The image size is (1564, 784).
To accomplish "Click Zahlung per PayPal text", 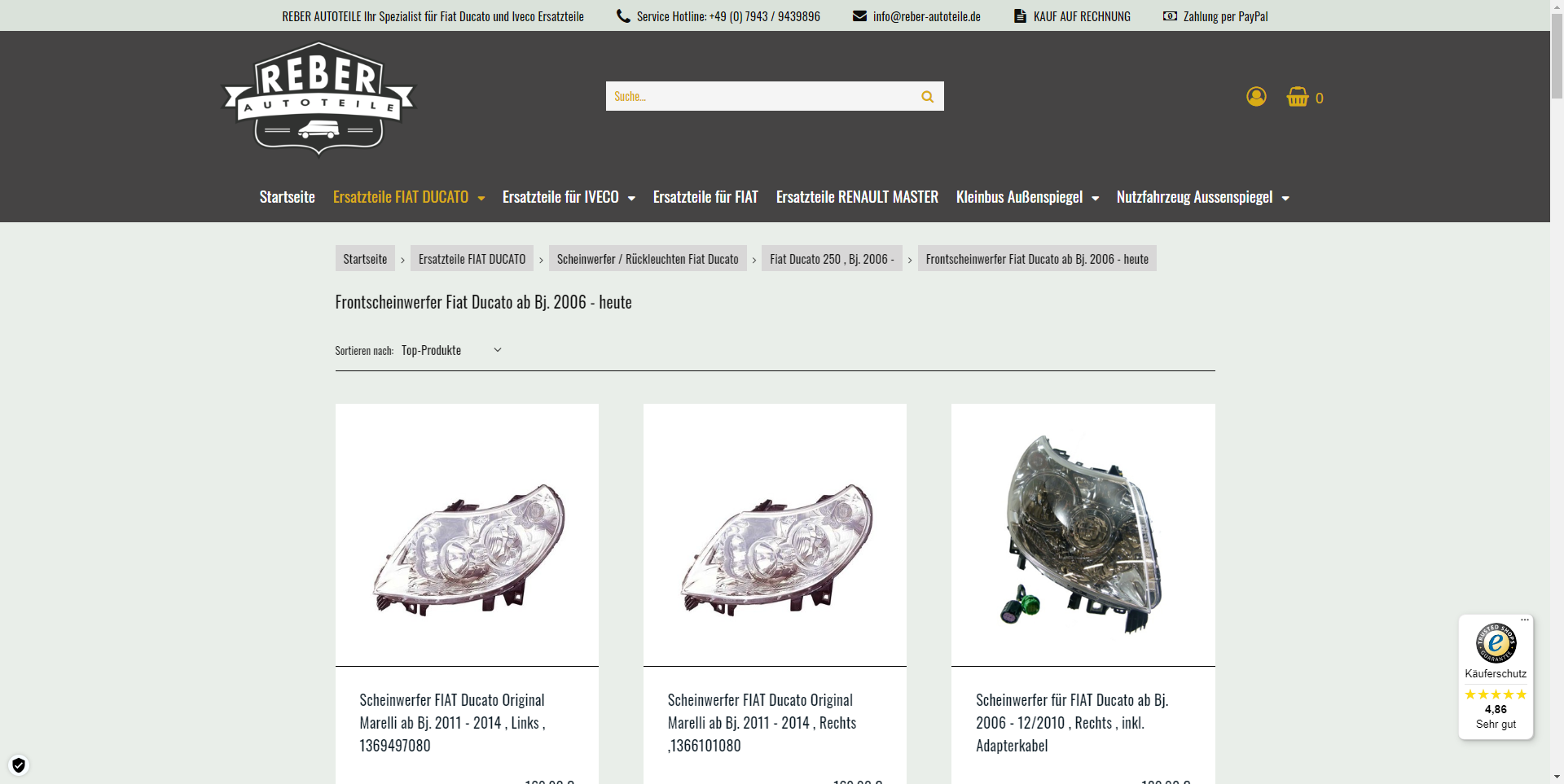I will pyautogui.click(x=1225, y=16).
